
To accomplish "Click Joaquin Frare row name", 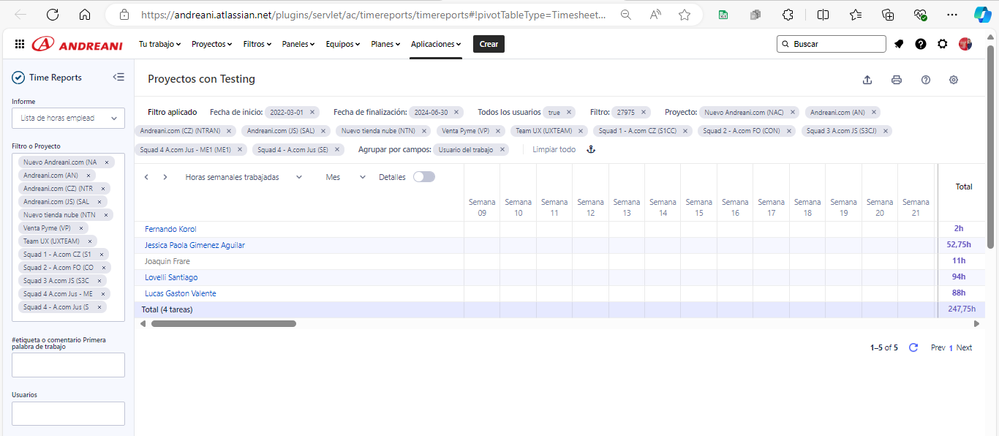I will (167, 261).
